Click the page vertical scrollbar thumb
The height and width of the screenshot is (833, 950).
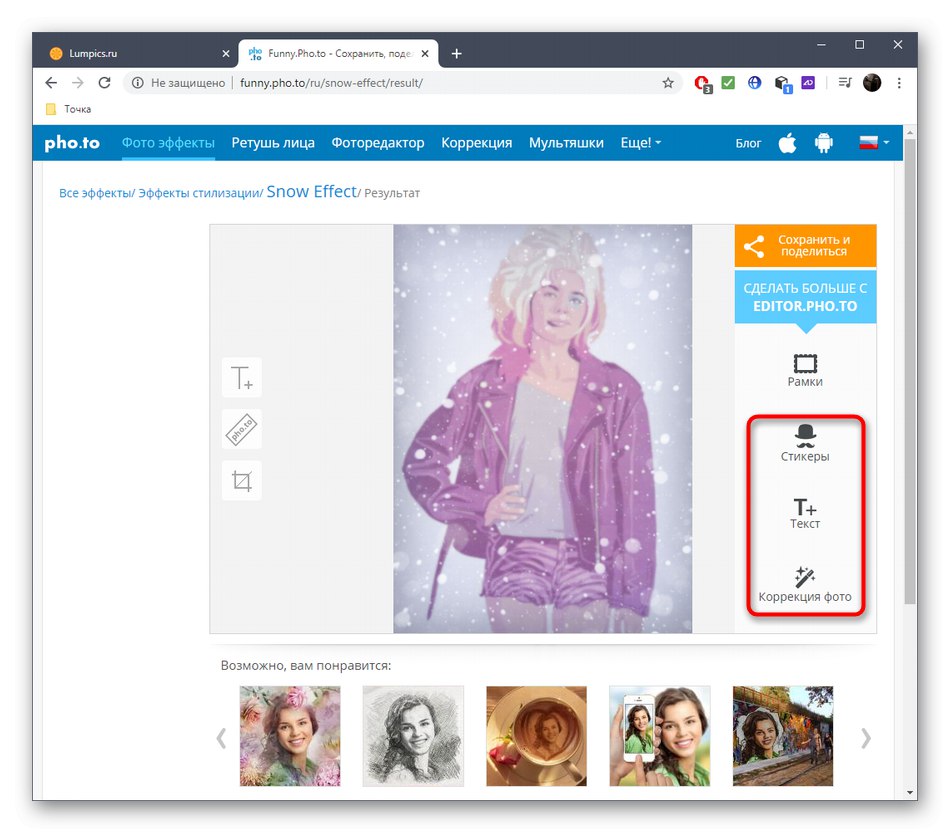click(x=909, y=371)
